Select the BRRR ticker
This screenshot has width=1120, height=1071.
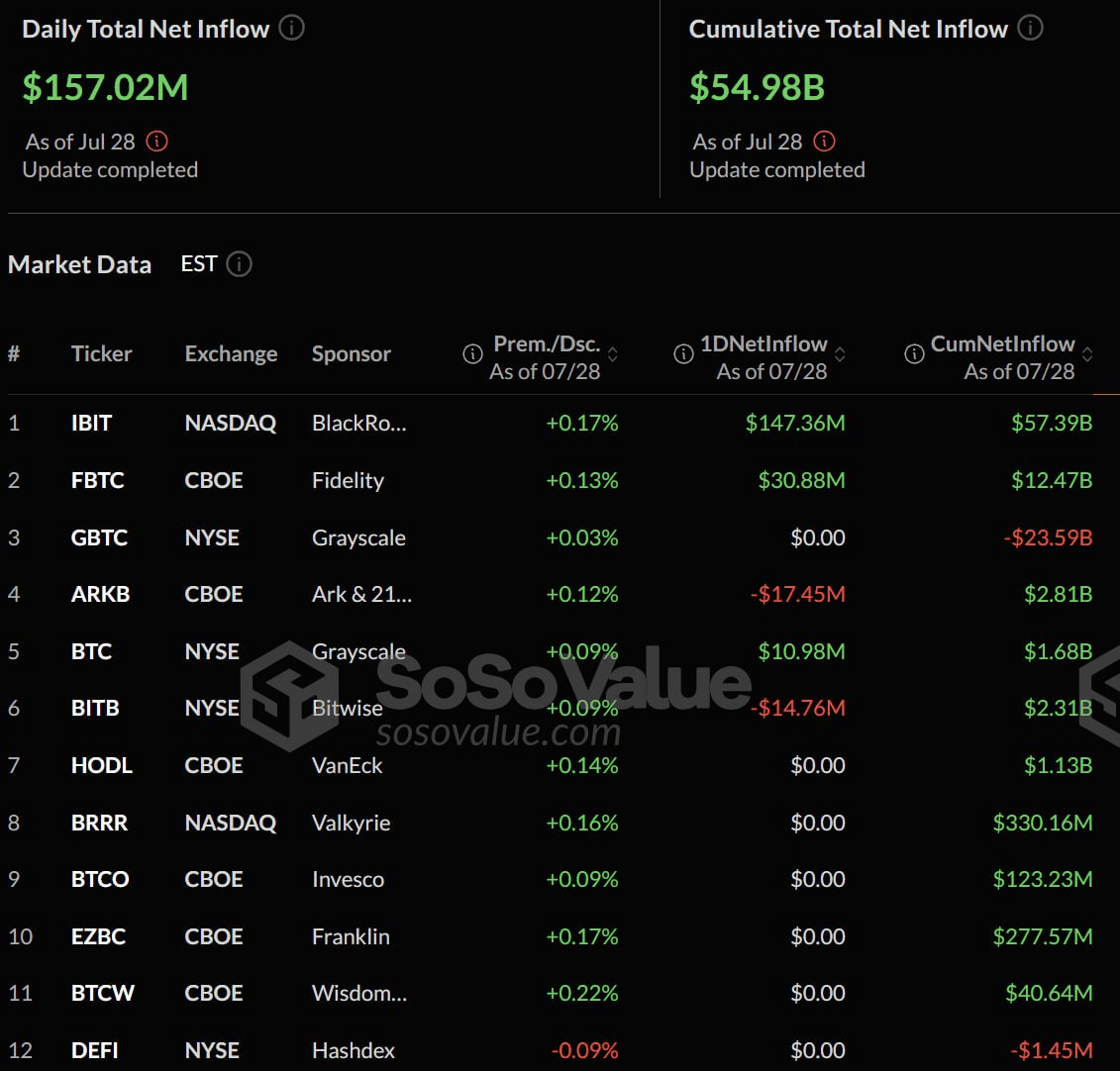click(x=99, y=823)
